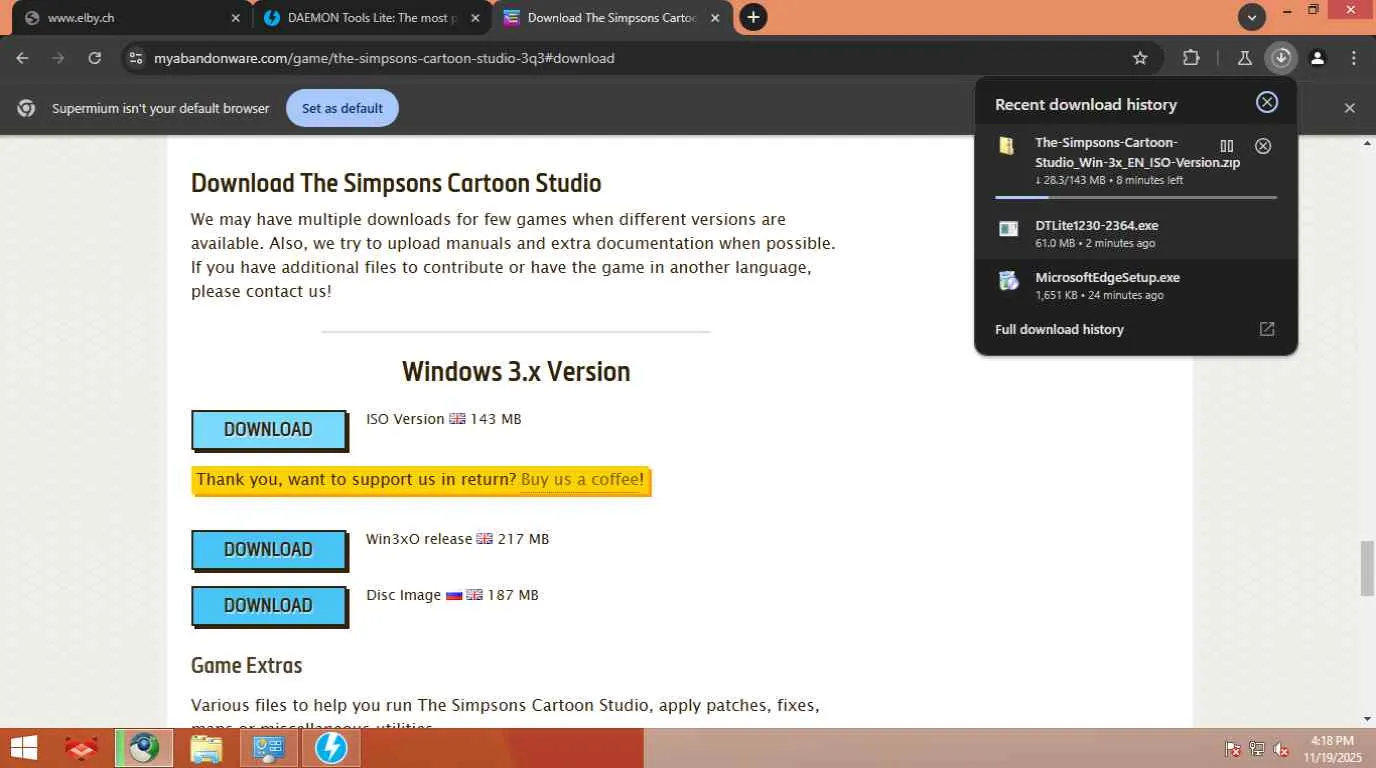Click the 'Win3xO release' label text

coord(419,539)
